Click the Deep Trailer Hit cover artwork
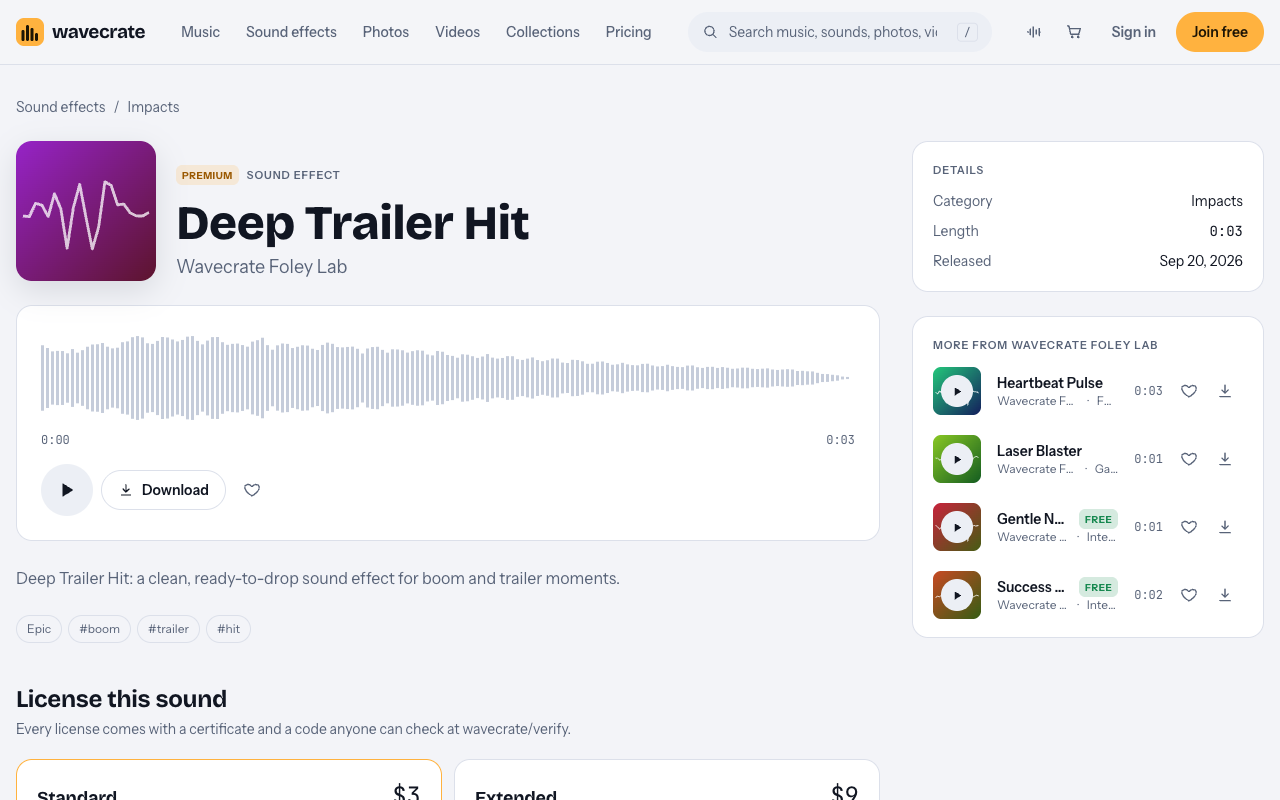1280x800 pixels. click(86, 211)
